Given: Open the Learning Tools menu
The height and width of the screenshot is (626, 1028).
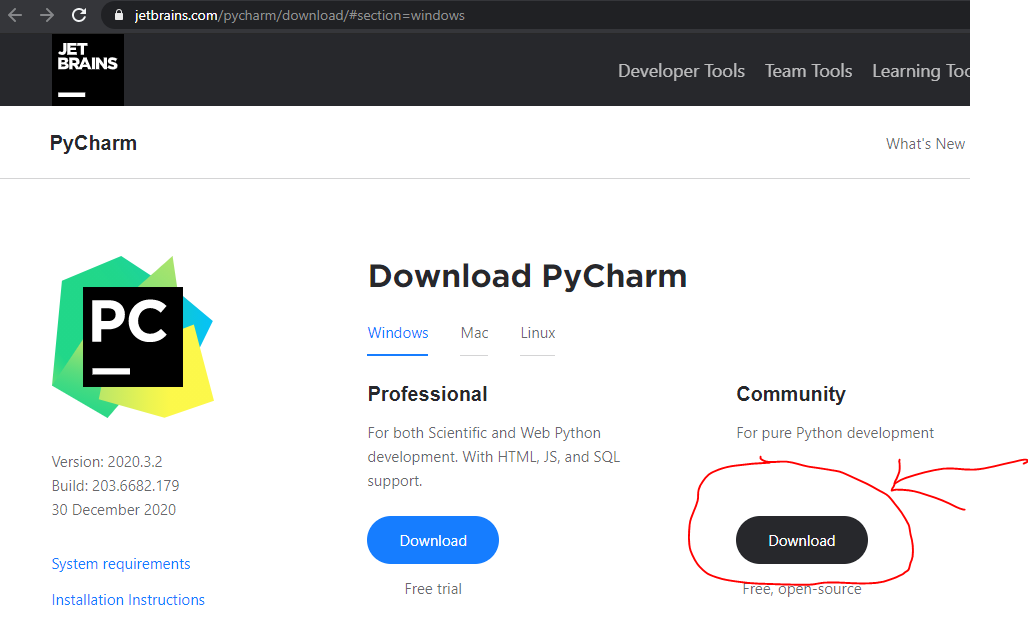Looking at the screenshot, I should (x=920, y=71).
